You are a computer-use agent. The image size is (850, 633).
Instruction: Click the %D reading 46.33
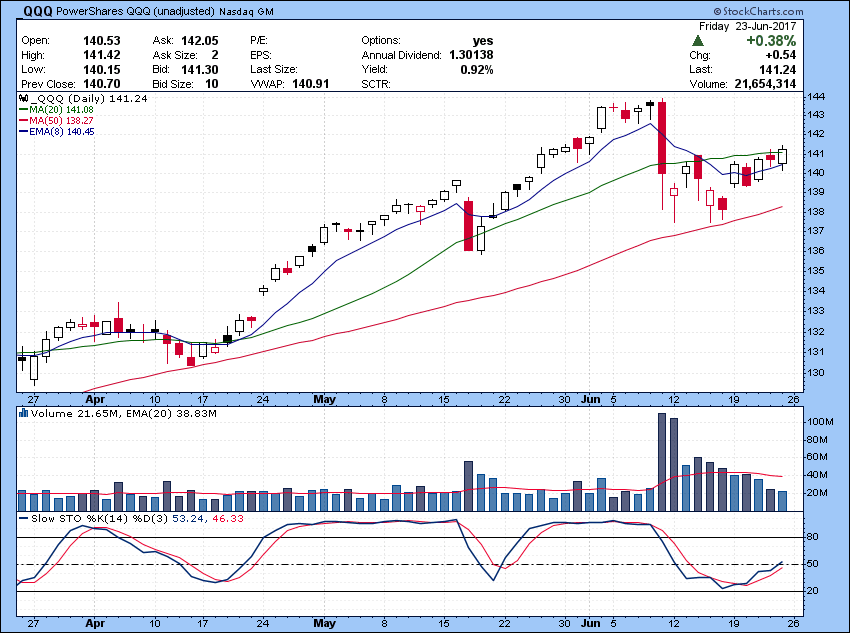[x=228, y=519]
